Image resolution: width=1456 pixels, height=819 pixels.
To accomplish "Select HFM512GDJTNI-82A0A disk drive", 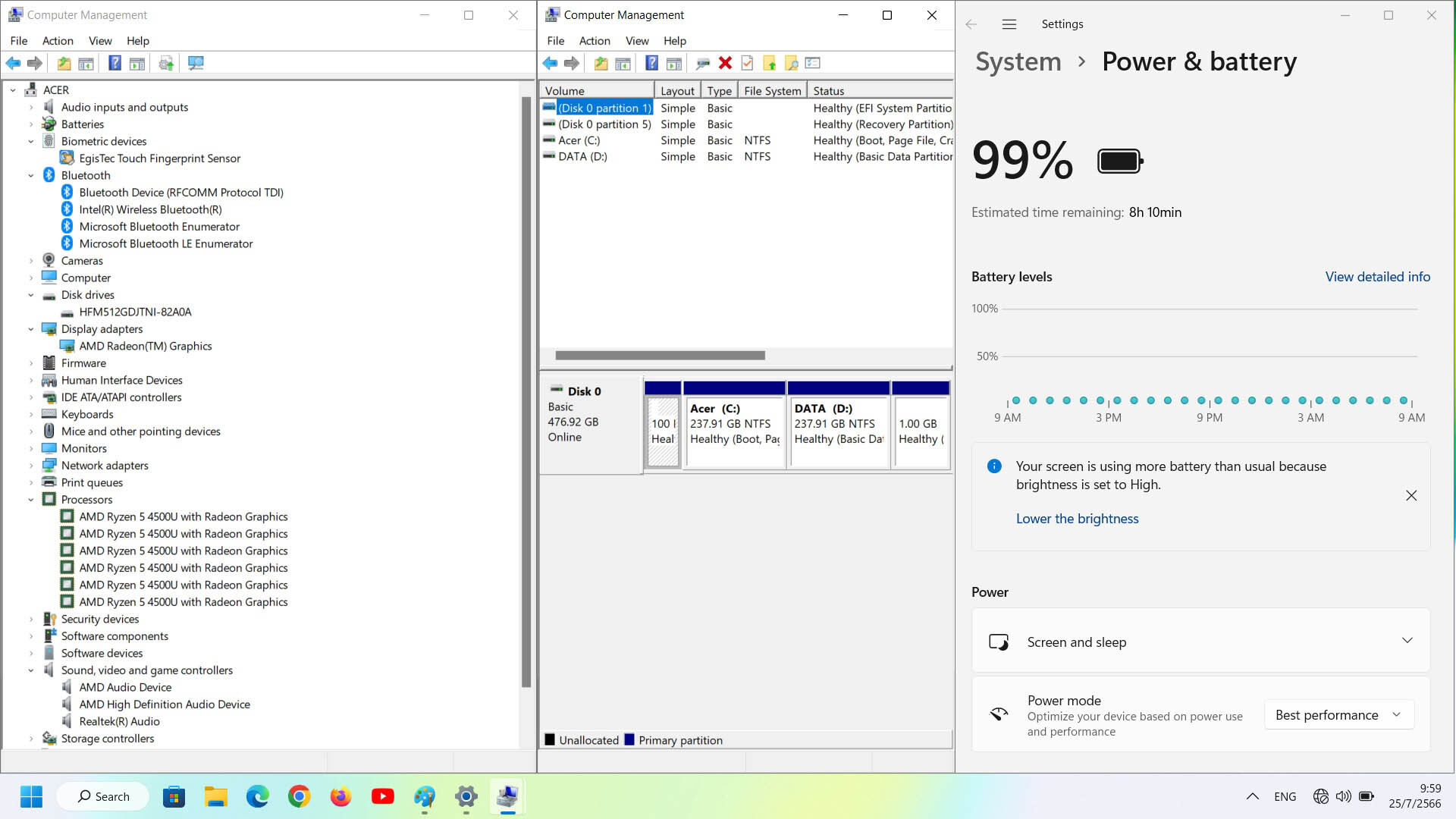I will [x=135, y=312].
